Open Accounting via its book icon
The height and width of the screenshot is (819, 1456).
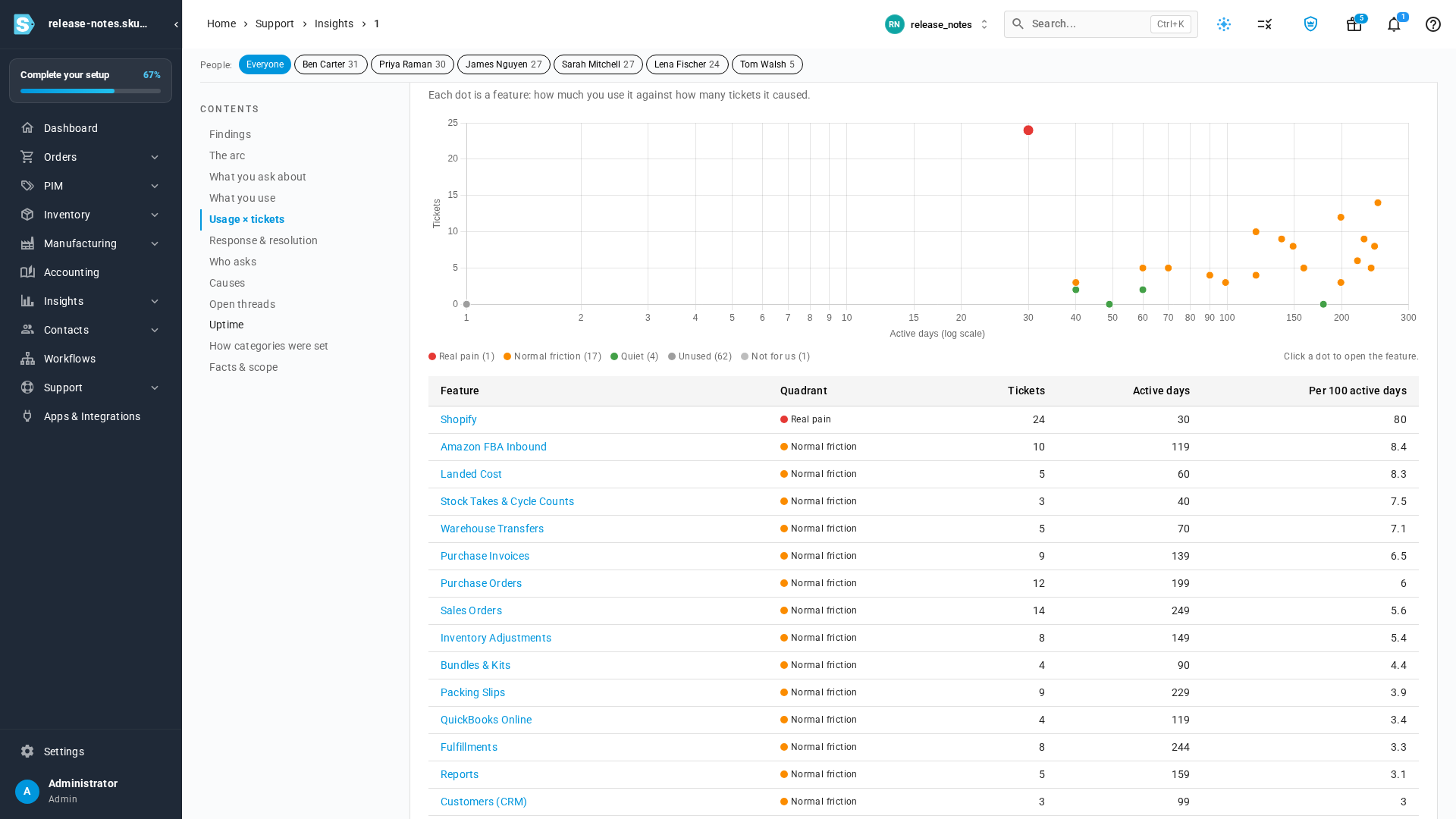coord(27,272)
